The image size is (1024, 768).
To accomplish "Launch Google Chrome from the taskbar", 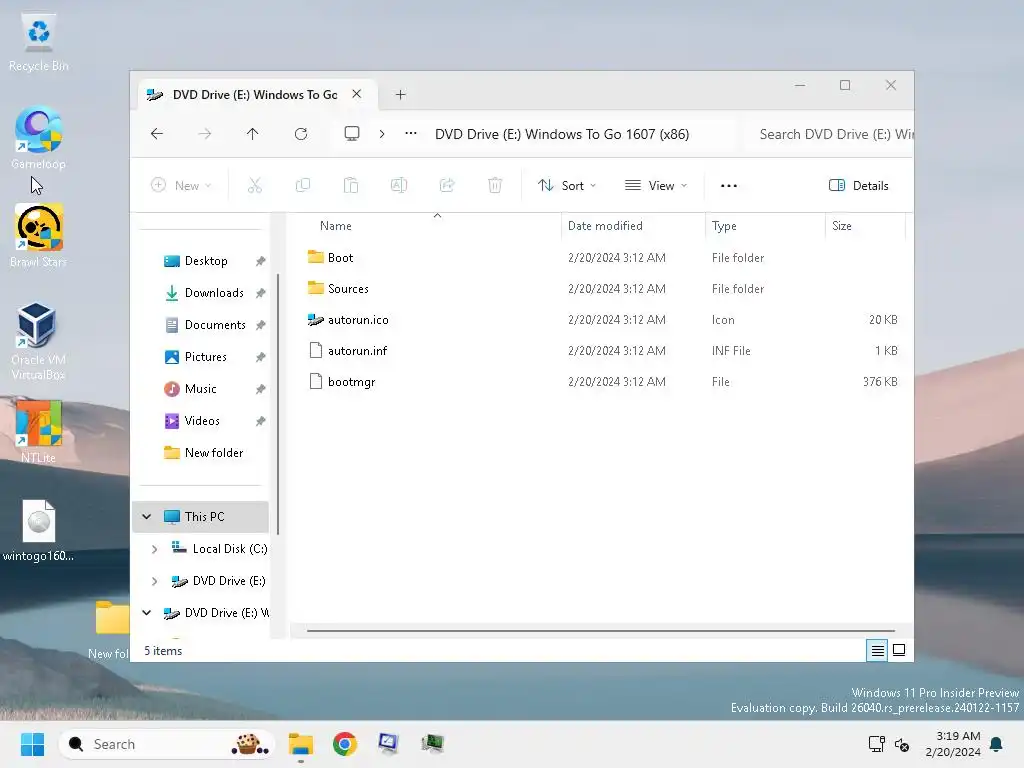I will pos(344,744).
